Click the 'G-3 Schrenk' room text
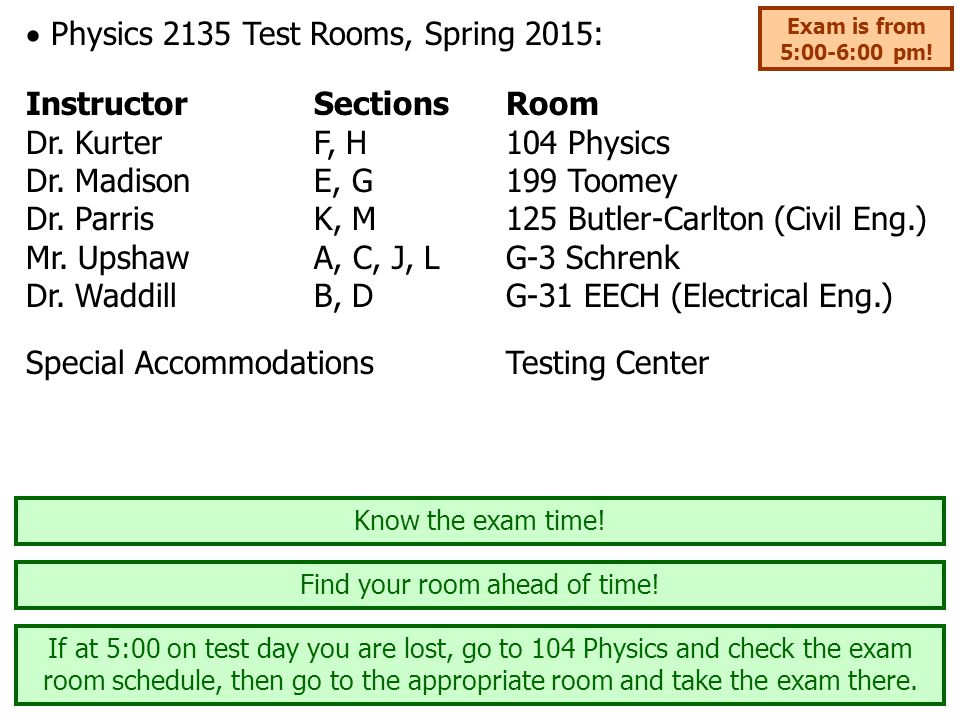The width and height of the screenshot is (960, 720). point(593,258)
